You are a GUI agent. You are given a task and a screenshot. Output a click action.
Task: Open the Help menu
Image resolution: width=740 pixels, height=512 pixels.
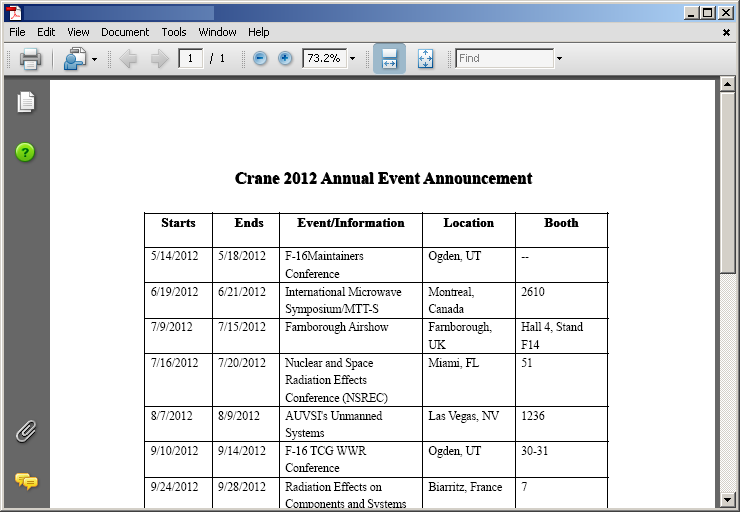point(259,32)
